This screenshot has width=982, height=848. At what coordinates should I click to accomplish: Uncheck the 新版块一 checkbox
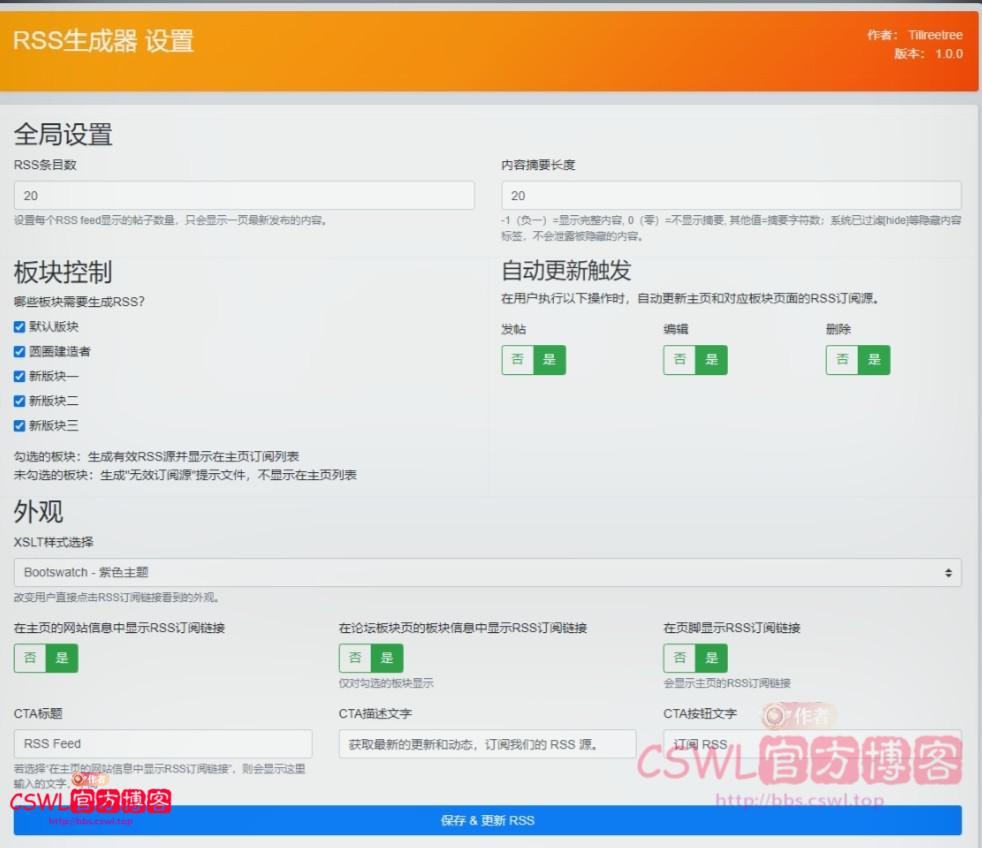pyautogui.click(x=18, y=376)
